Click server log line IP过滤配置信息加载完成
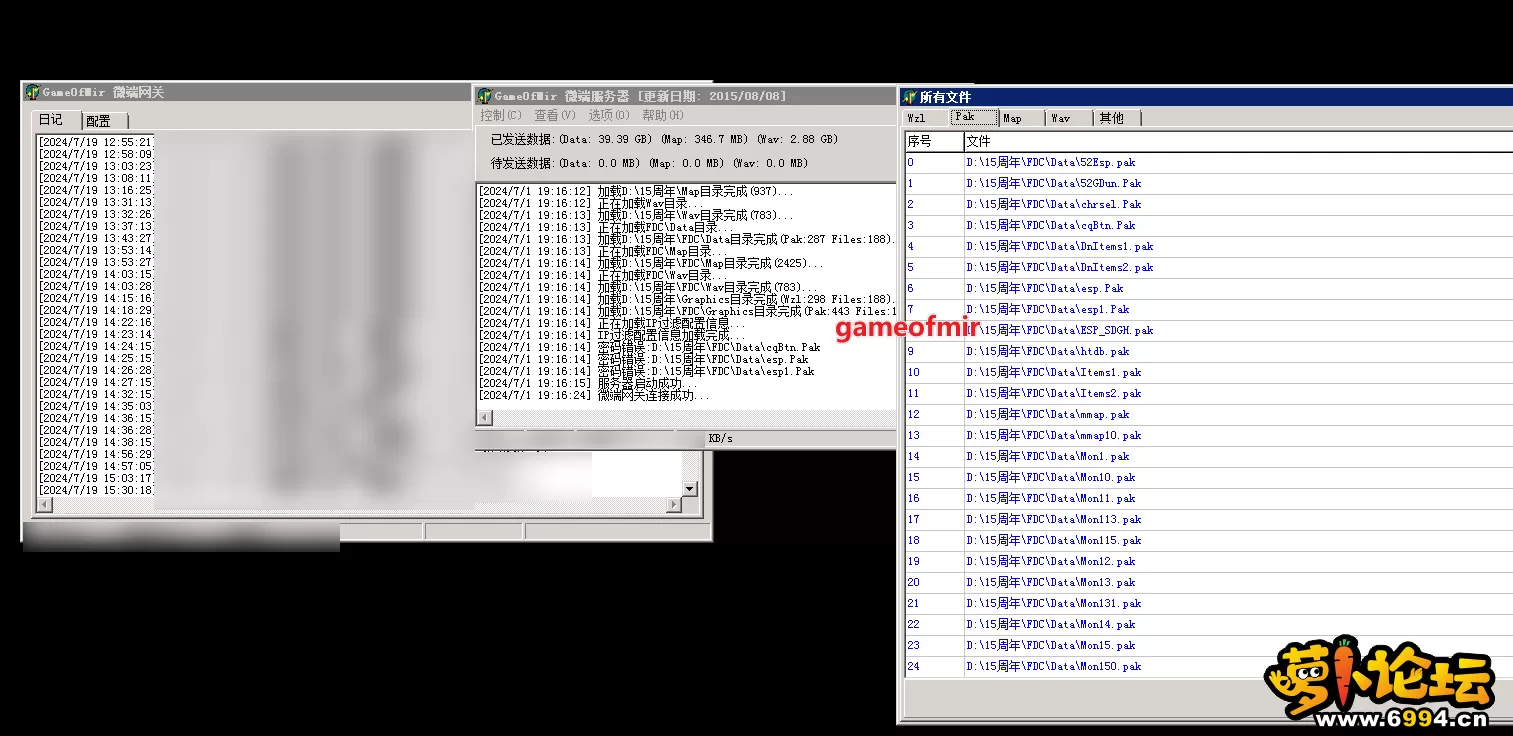1513x736 pixels. click(612, 335)
